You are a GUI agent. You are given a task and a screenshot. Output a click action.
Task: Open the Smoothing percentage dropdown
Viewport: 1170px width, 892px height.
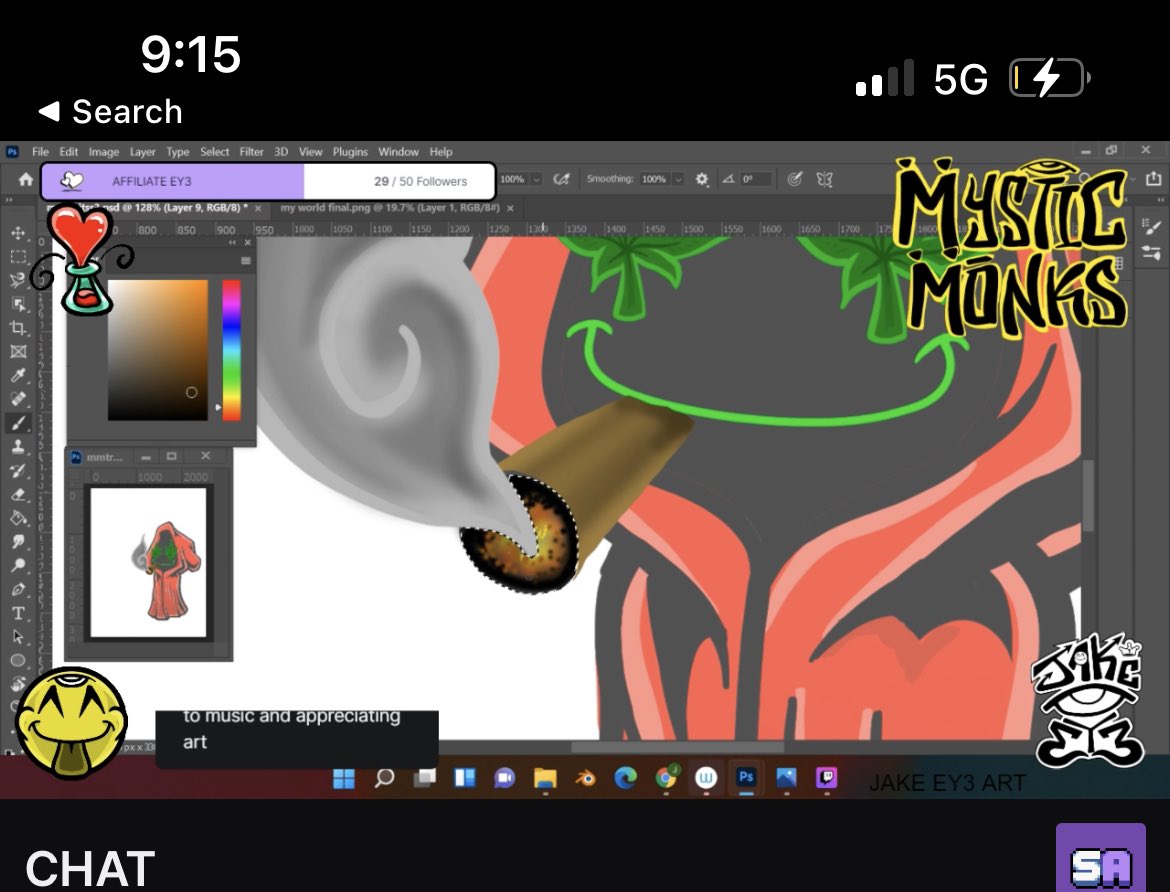pyautogui.click(x=678, y=178)
